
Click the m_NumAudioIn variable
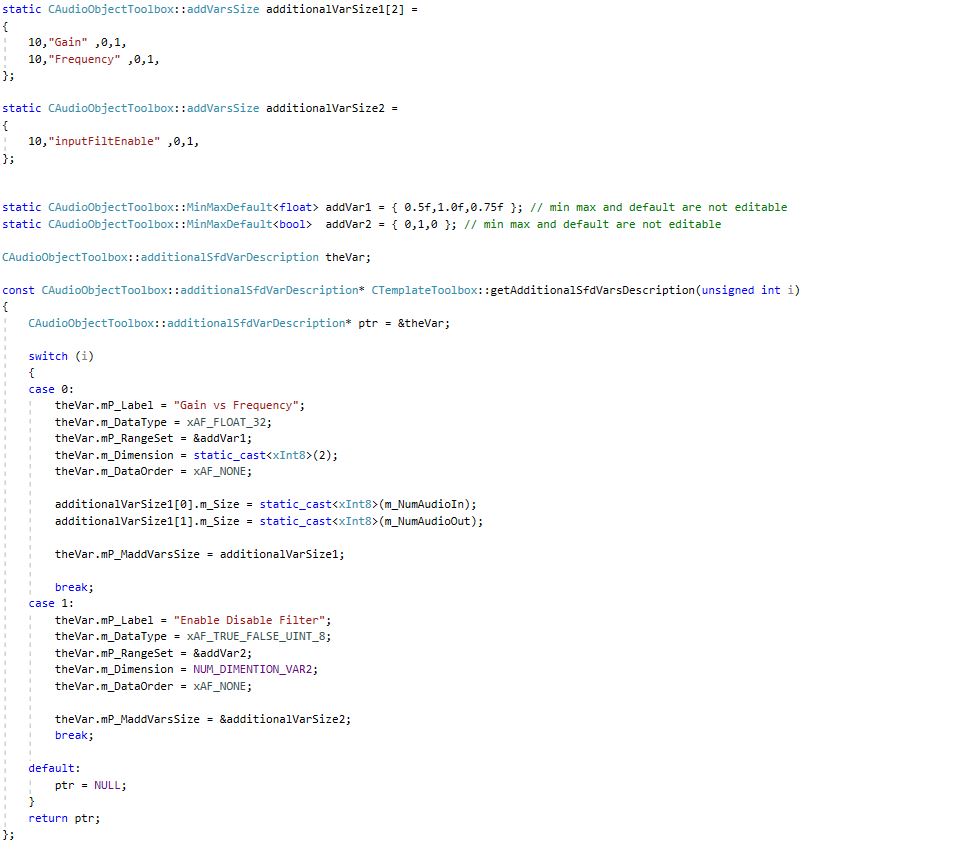(424, 505)
